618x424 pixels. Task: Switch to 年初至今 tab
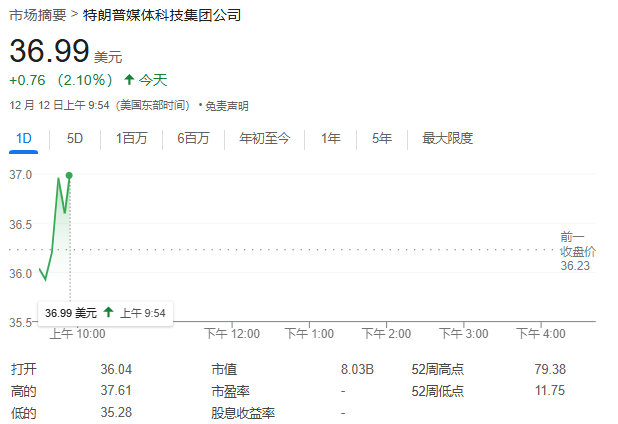point(265,139)
